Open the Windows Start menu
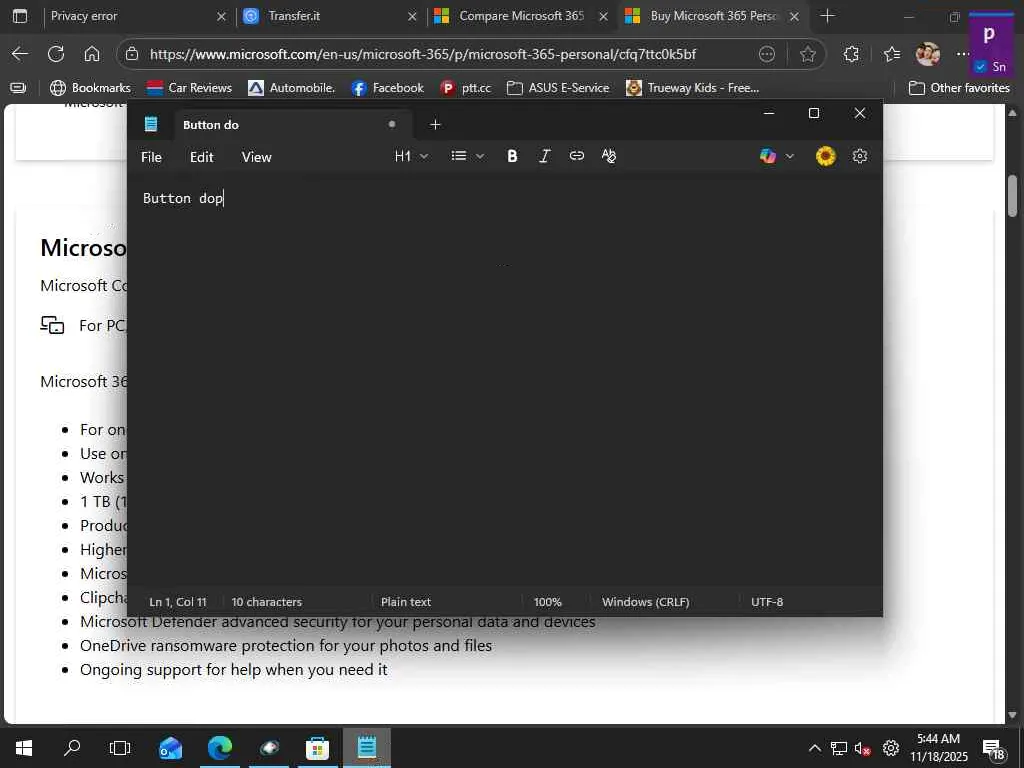Viewport: 1024px width, 768px height. (24, 747)
